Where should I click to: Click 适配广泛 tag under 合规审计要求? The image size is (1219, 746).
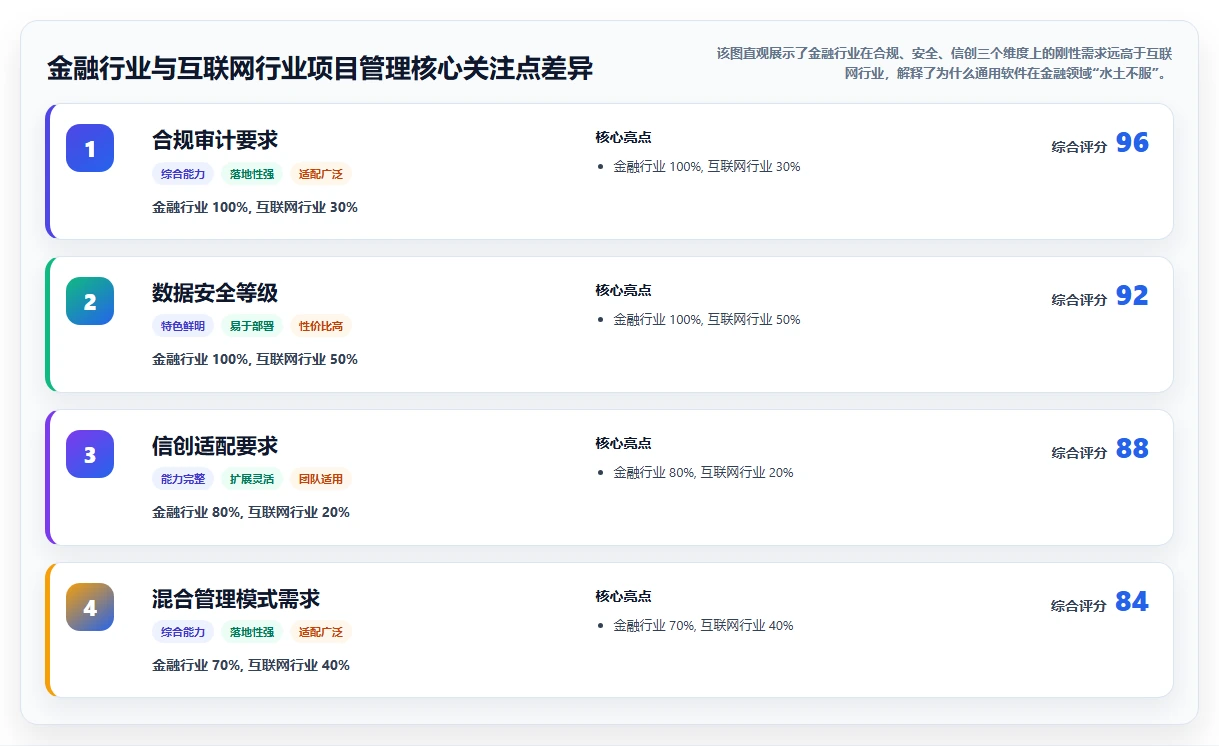click(321, 174)
